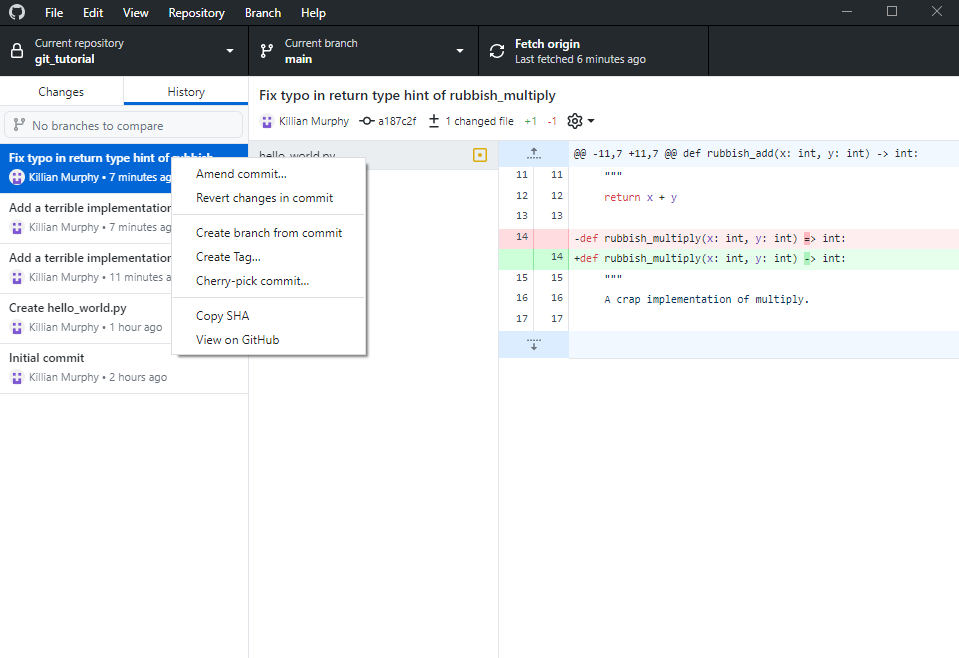Image resolution: width=959 pixels, height=658 pixels.
Task: Expand diff upward with the arrow icon
Action: pos(534,153)
